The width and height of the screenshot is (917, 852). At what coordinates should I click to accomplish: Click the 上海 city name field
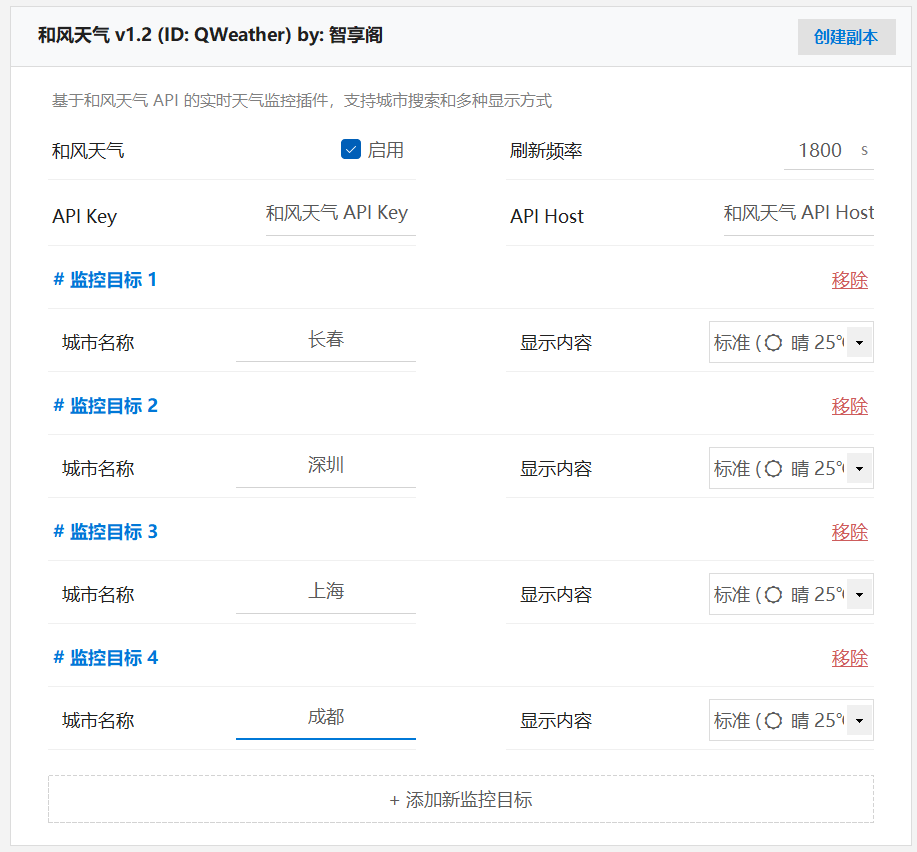(326, 592)
